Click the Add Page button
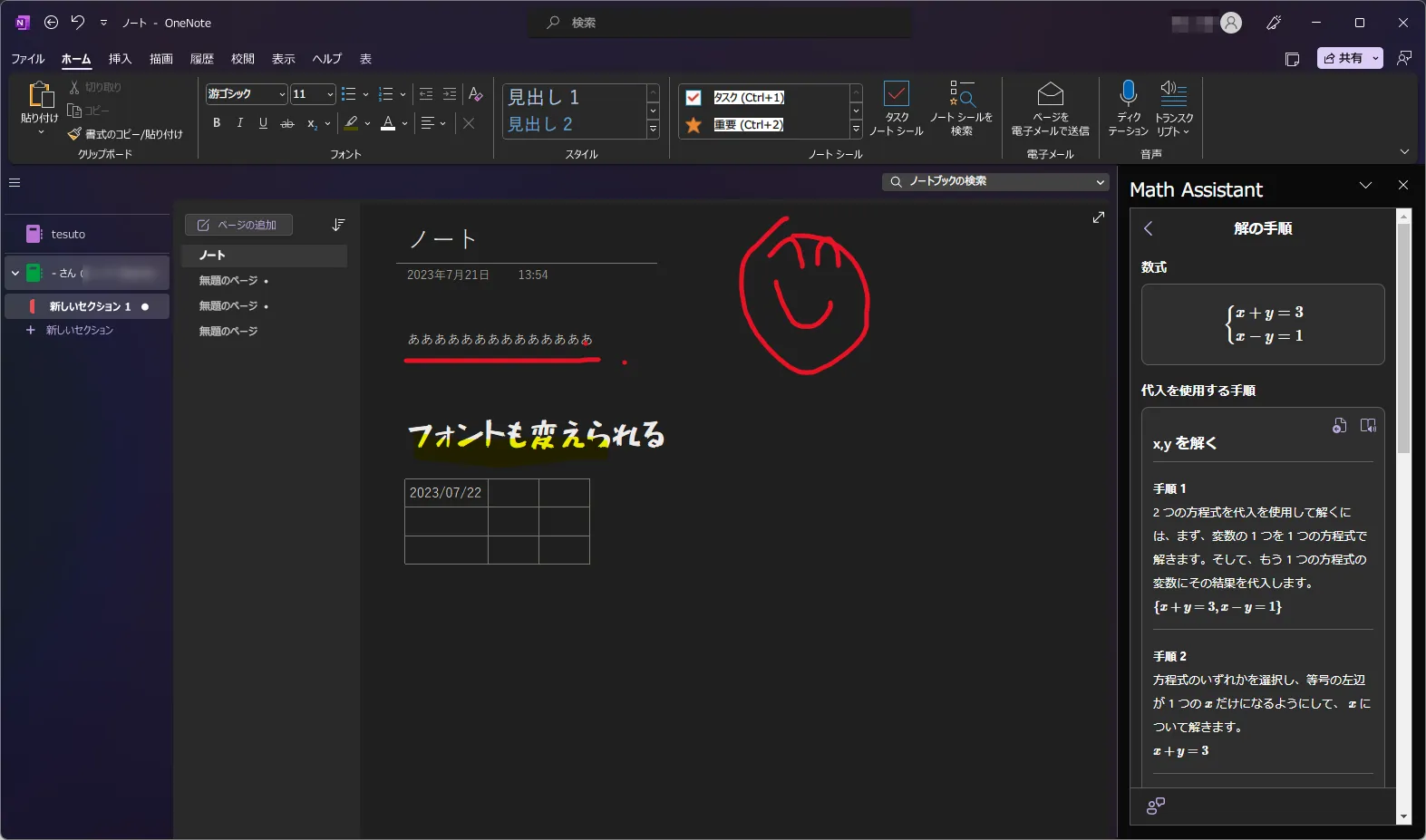 pyautogui.click(x=238, y=225)
